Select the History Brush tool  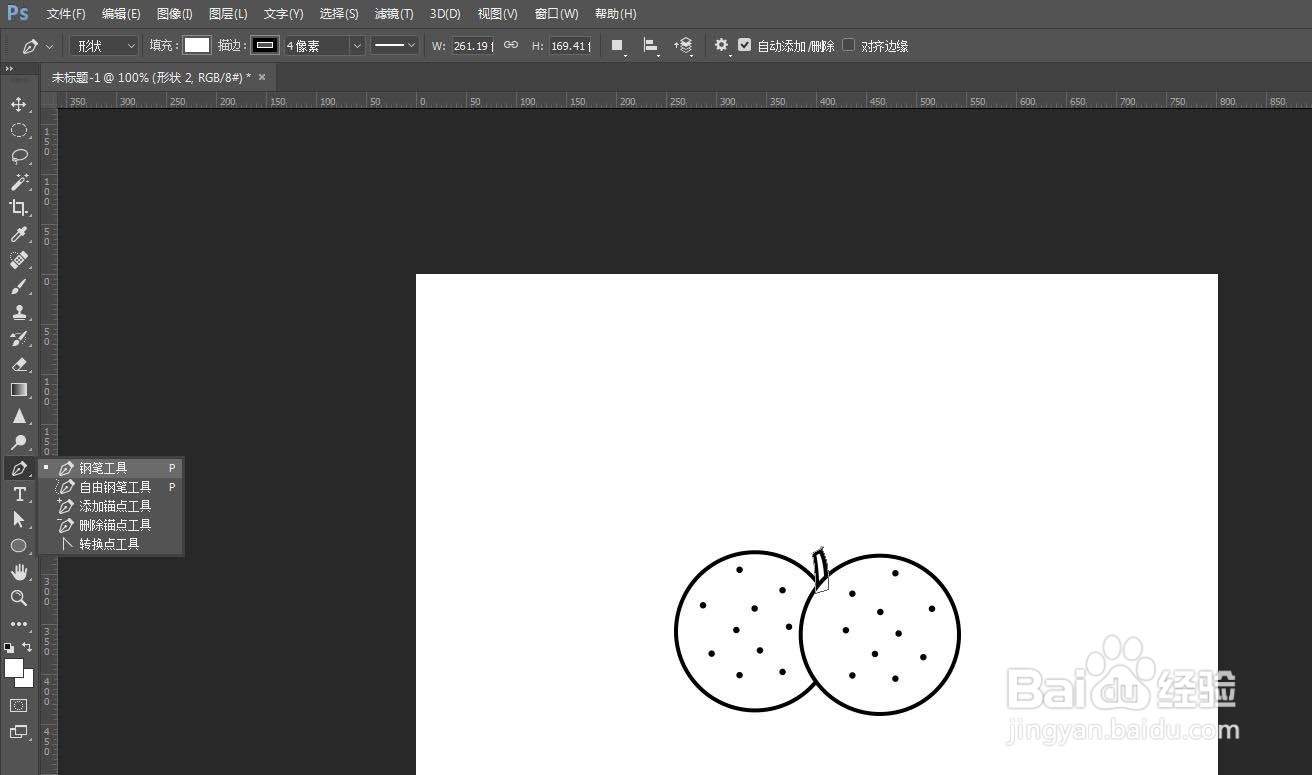pyautogui.click(x=19, y=338)
